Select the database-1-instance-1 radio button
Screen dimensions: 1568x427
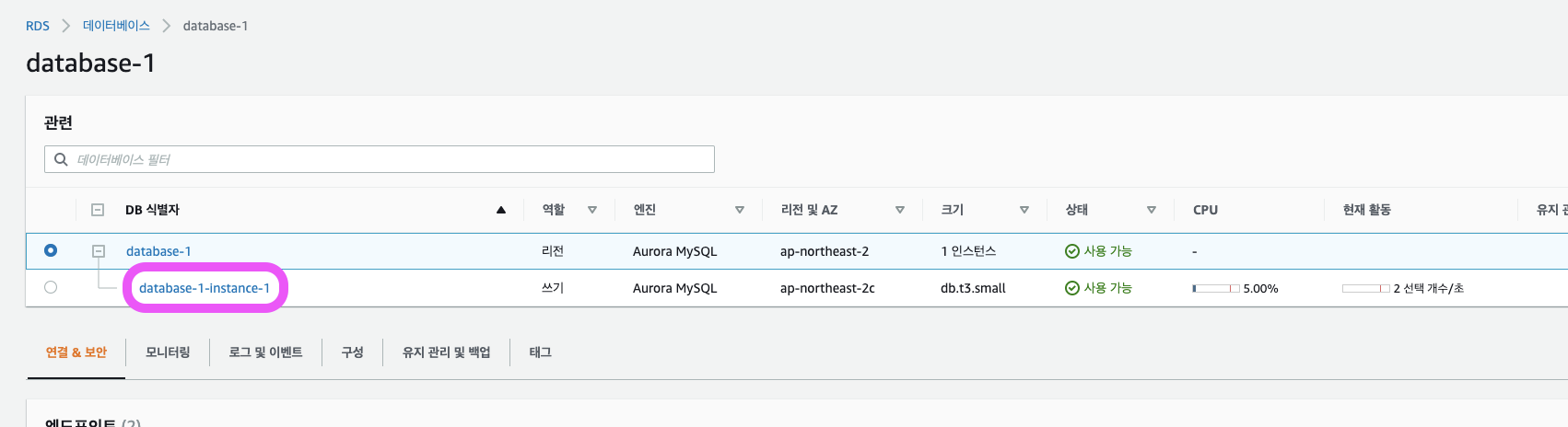pyautogui.click(x=51, y=287)
